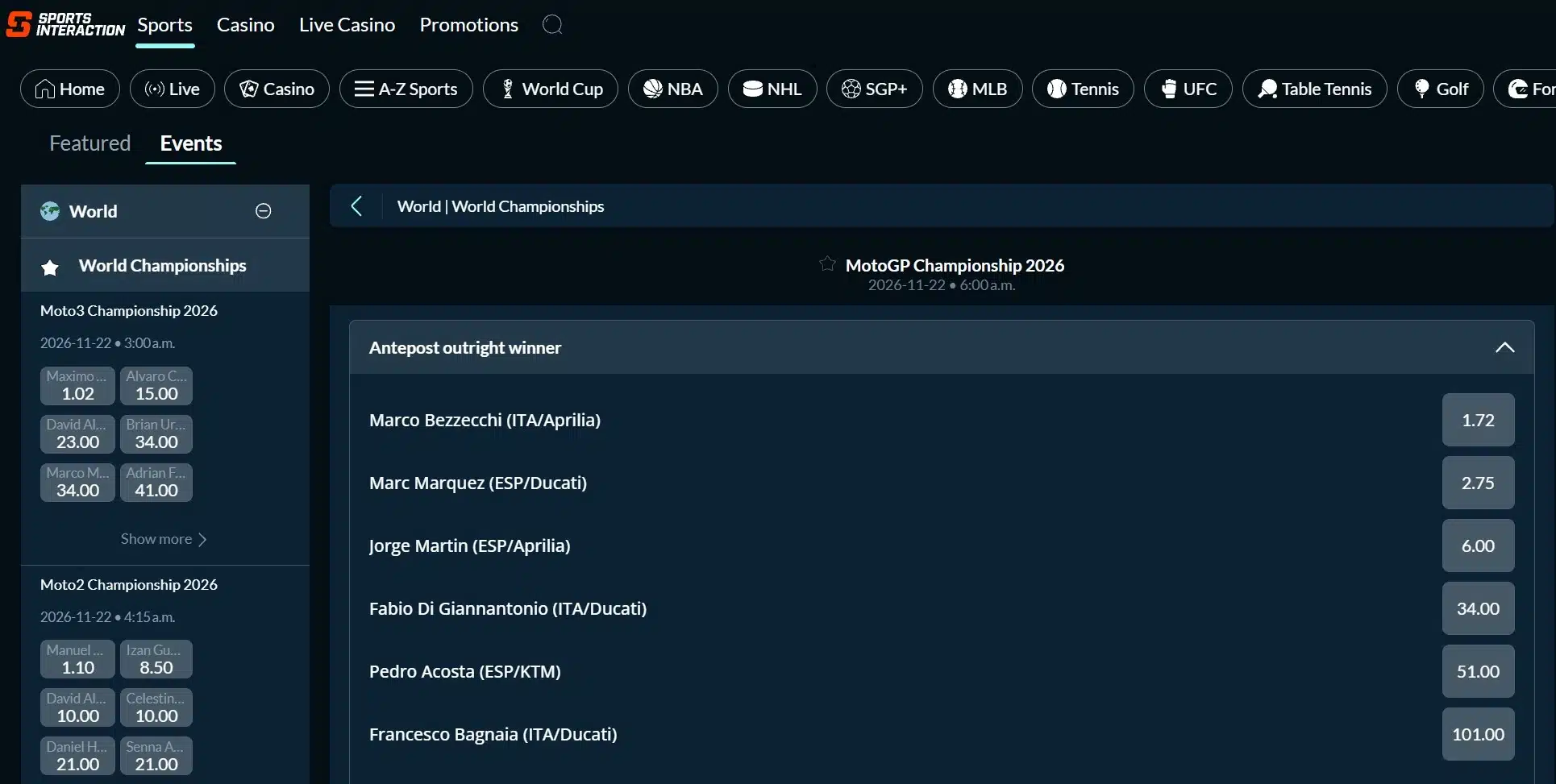Favorite MotoGP Championship 2026 star
Viewport: 1556px width, 784px height.
click(x=827, y=263)
